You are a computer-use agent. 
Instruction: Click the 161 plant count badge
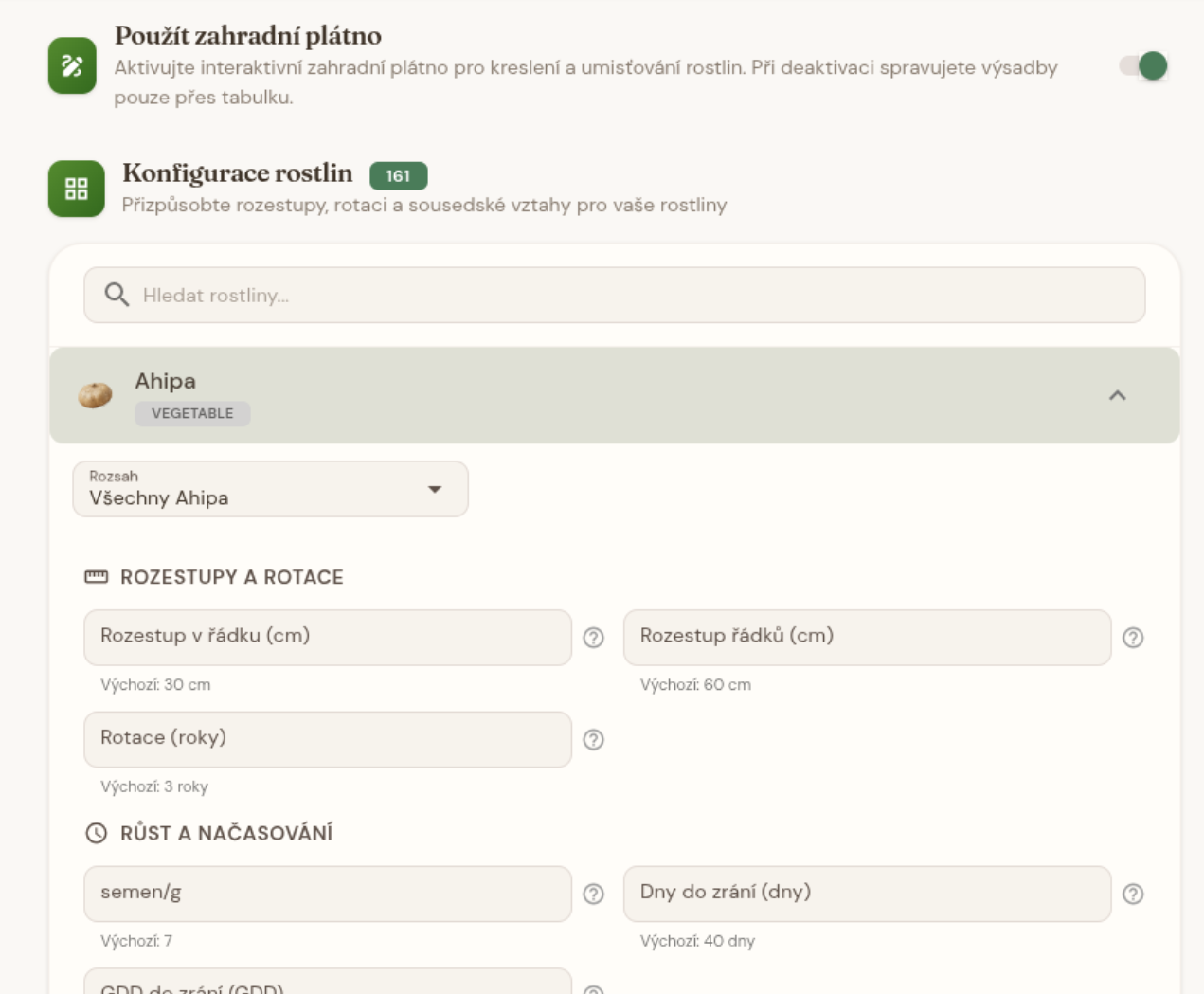399,175
